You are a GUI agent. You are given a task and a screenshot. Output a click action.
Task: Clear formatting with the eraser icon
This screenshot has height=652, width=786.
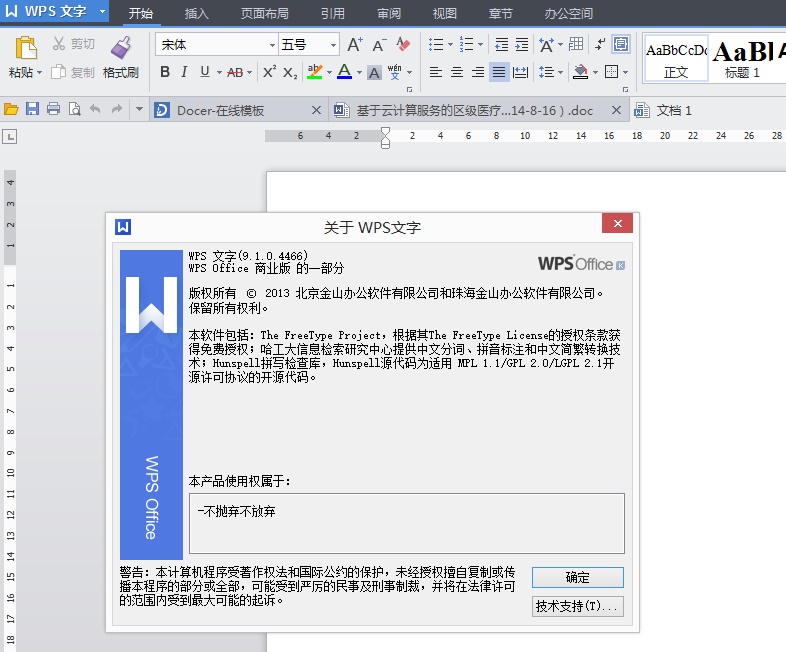(403, 44)
